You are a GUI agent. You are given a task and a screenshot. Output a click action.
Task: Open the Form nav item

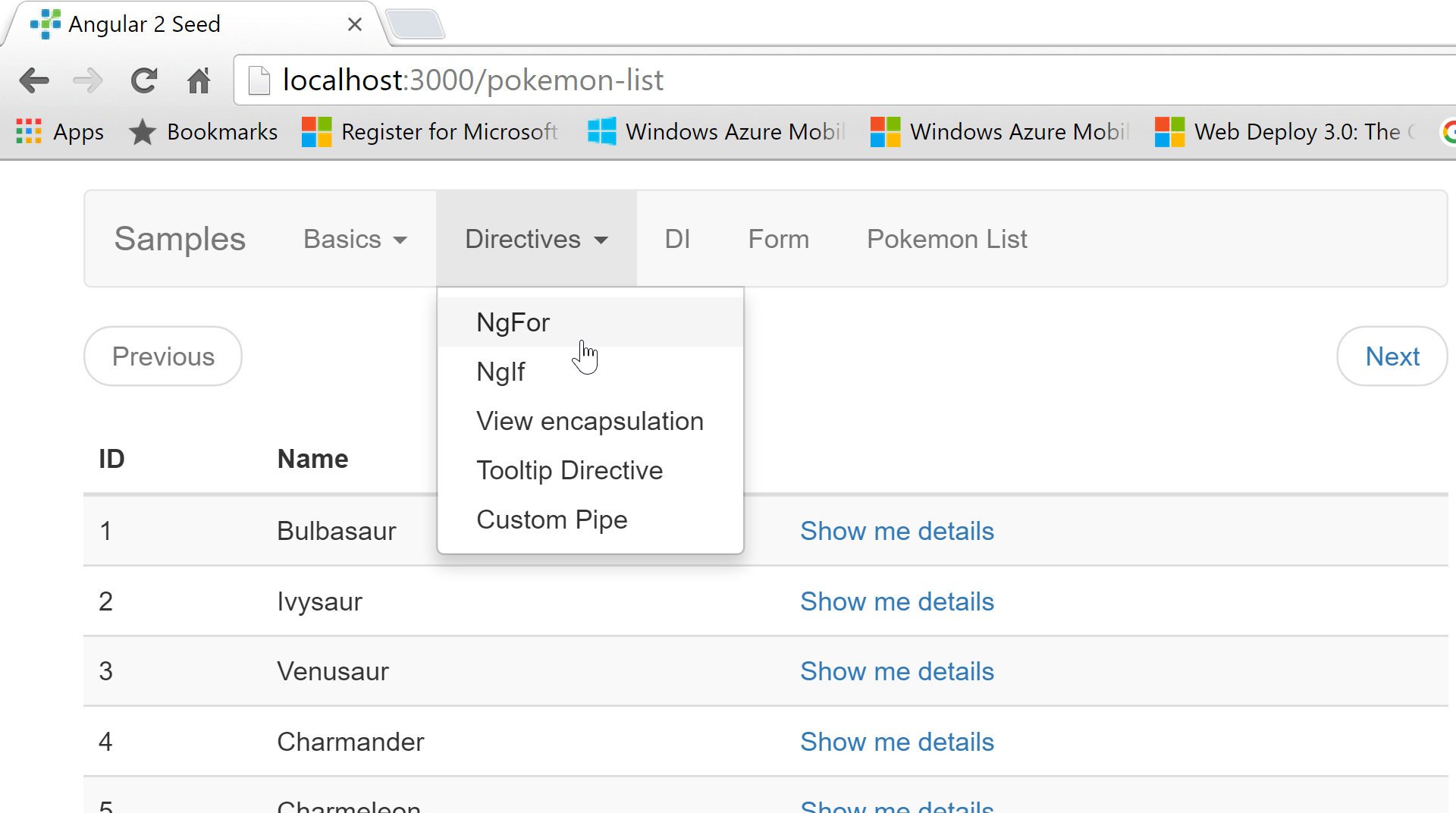(779, 239)
